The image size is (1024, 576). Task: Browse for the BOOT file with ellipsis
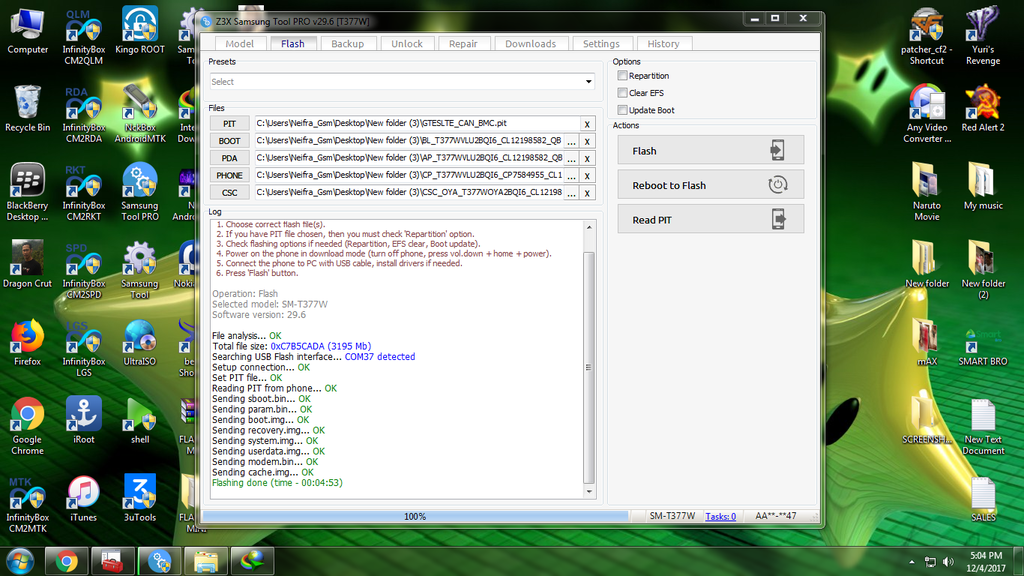pyautogui.click(x=571, y=141)
